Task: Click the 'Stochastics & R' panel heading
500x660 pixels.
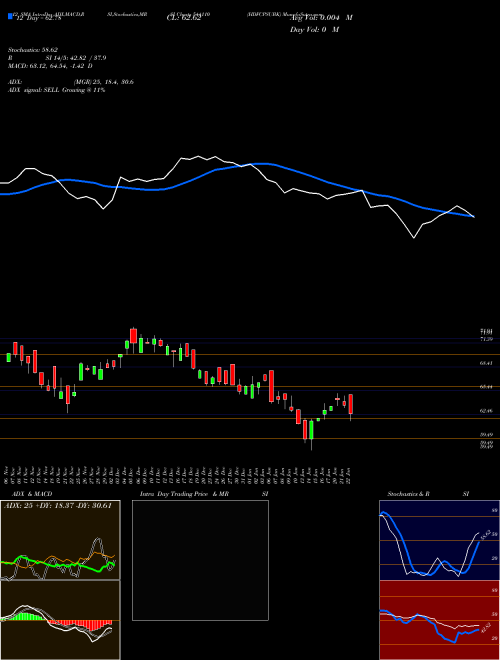Action: (x=408, y=494)
